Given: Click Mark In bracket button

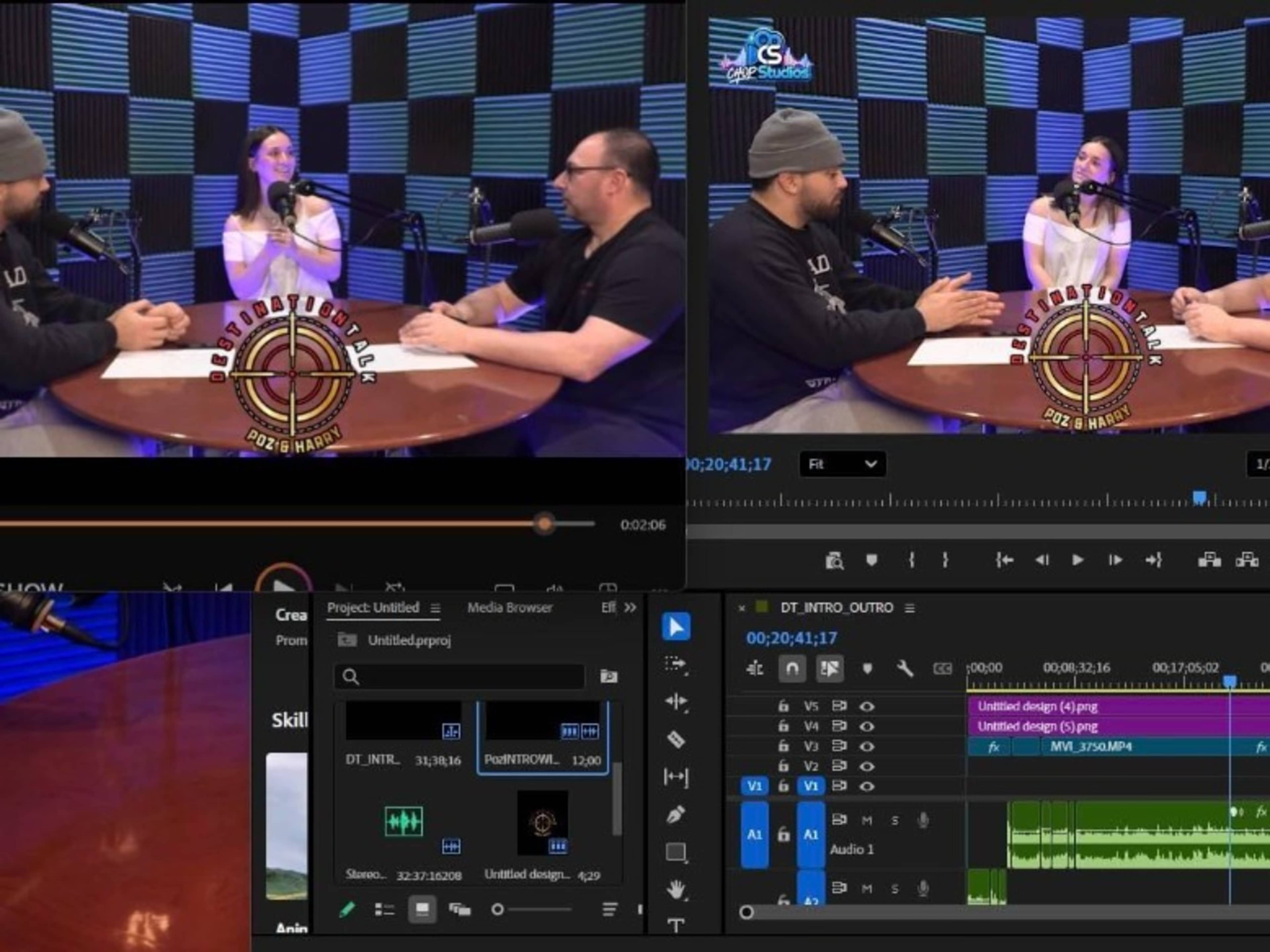Looking at the screenshot, I should tap(911, 560).
